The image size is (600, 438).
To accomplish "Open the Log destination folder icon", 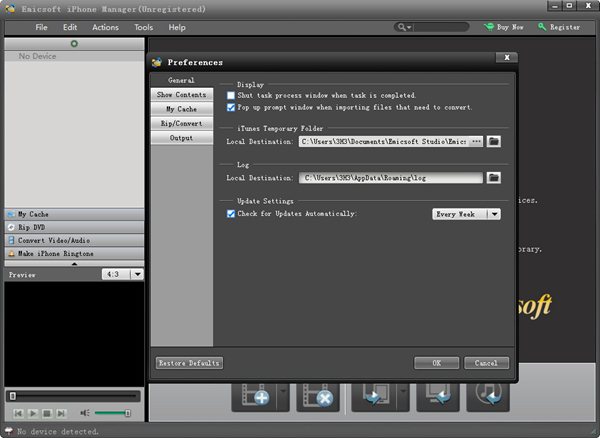I will tap(494, 177).
